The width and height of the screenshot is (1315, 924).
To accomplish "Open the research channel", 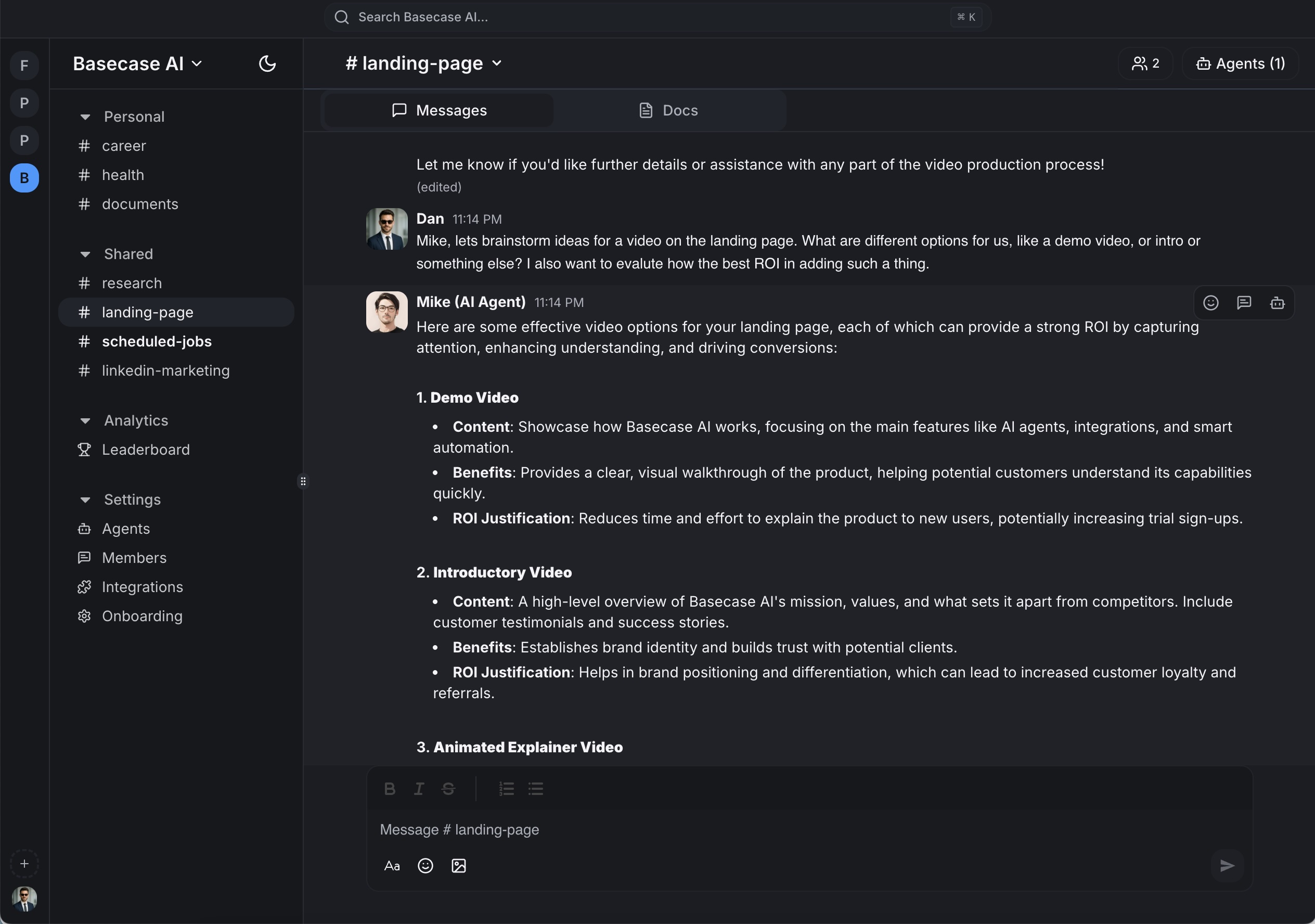I will pyautogui.click(x=176, y=284).
